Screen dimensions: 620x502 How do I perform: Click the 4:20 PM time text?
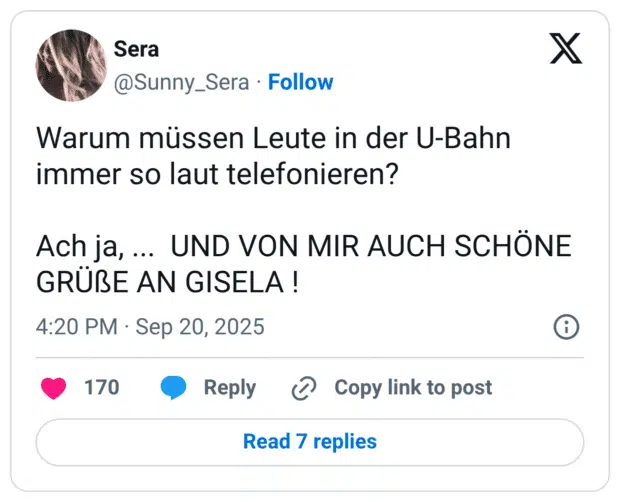pyautogui.click(x=77, y=327)
